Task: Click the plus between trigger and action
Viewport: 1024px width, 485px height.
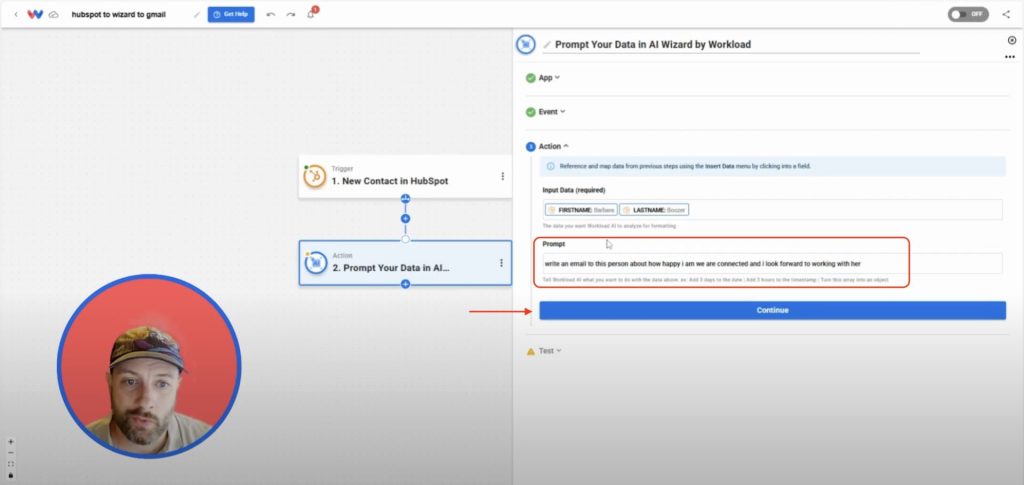Action: (x=406, y=219)
